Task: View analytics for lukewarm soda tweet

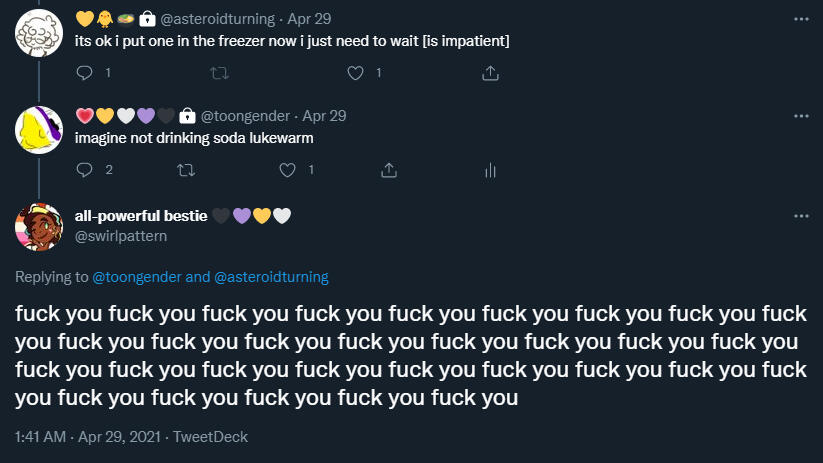Action: pyautogui.click(x=490, y=170)
